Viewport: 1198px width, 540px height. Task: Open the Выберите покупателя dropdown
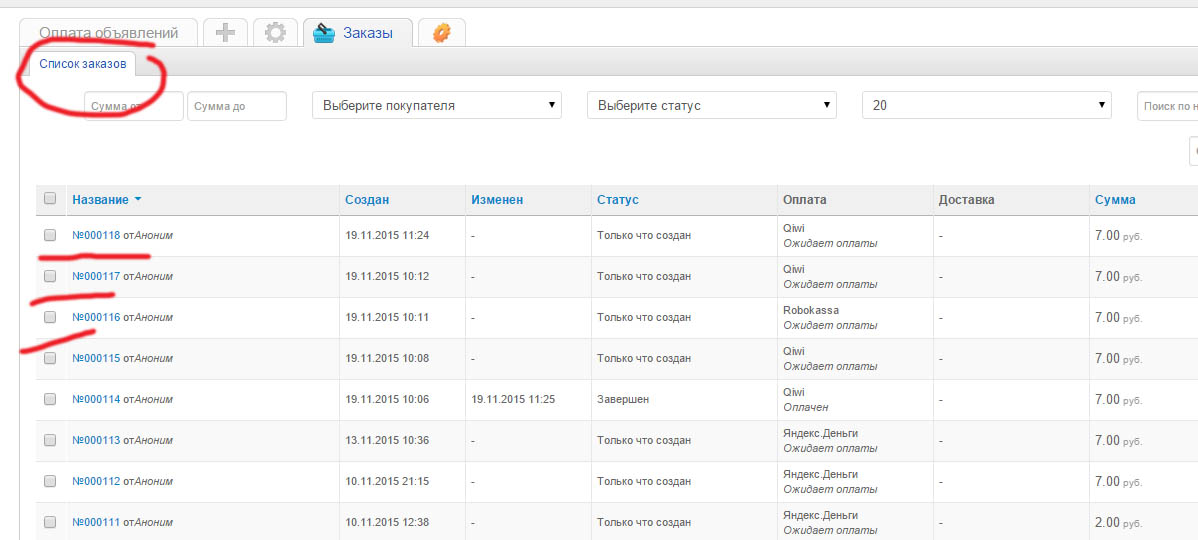pyautogui.click(x=437, y=105)
